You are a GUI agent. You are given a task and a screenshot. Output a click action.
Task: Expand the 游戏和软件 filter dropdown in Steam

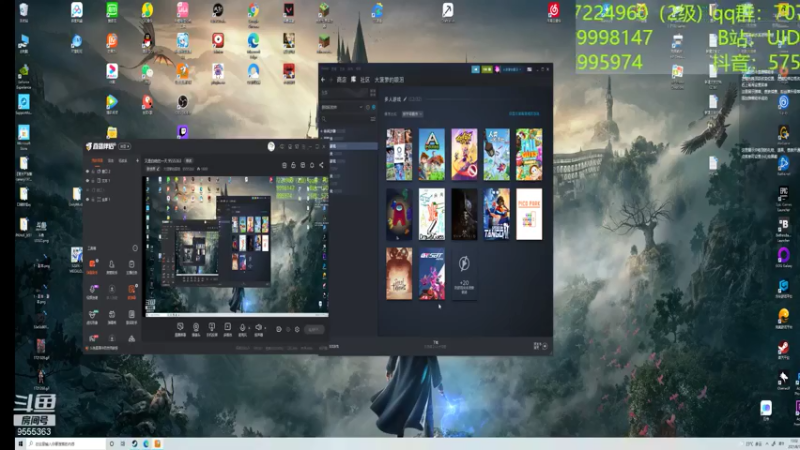point(342,107)
